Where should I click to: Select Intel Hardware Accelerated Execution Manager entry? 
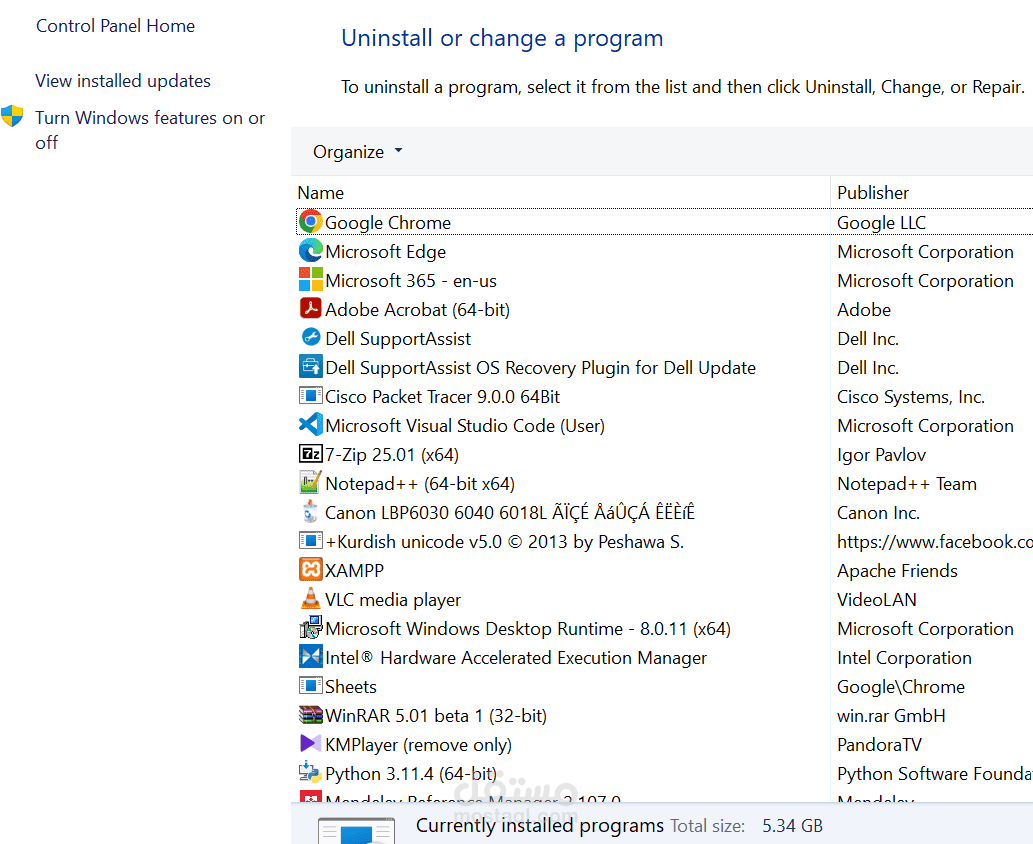tap(516, 658)
